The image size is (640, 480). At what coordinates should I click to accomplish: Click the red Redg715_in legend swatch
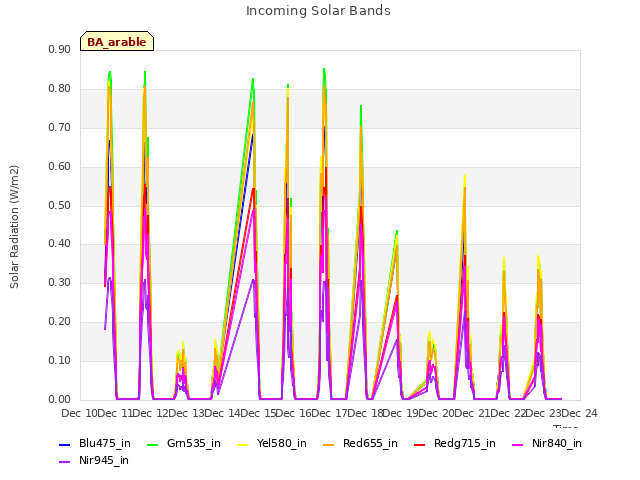420,444
